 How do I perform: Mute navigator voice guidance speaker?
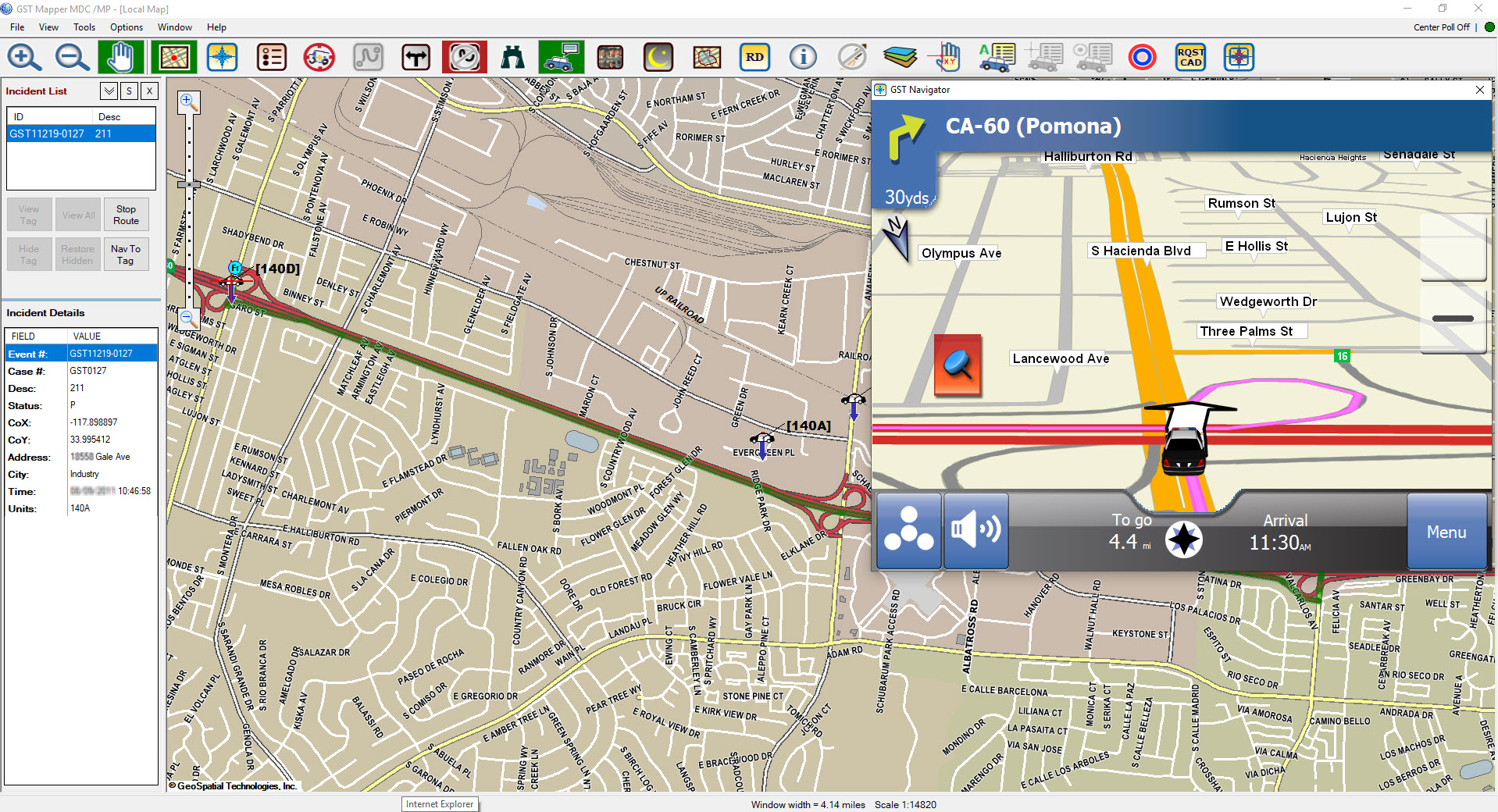[975, 531]
